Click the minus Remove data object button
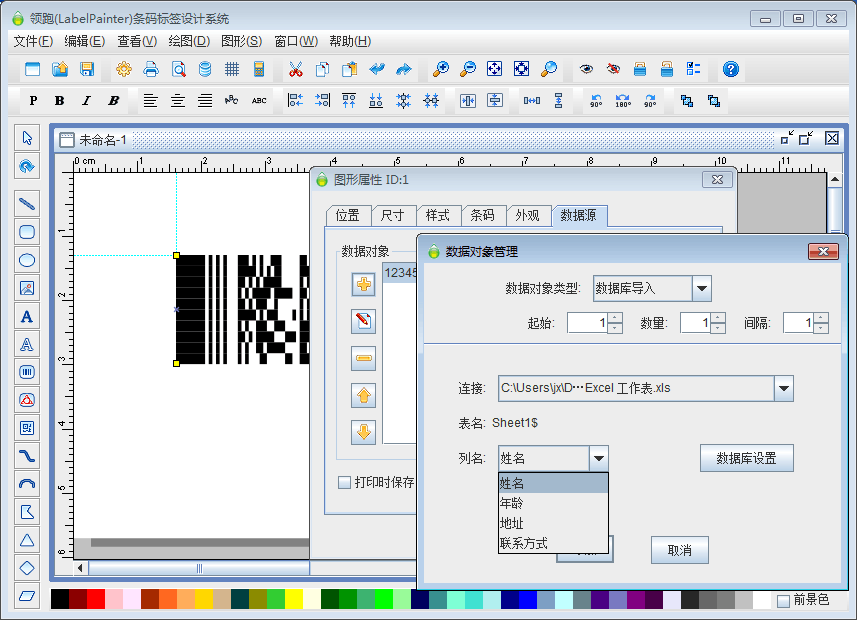This screenshot has height=620, width=857. 363,359
